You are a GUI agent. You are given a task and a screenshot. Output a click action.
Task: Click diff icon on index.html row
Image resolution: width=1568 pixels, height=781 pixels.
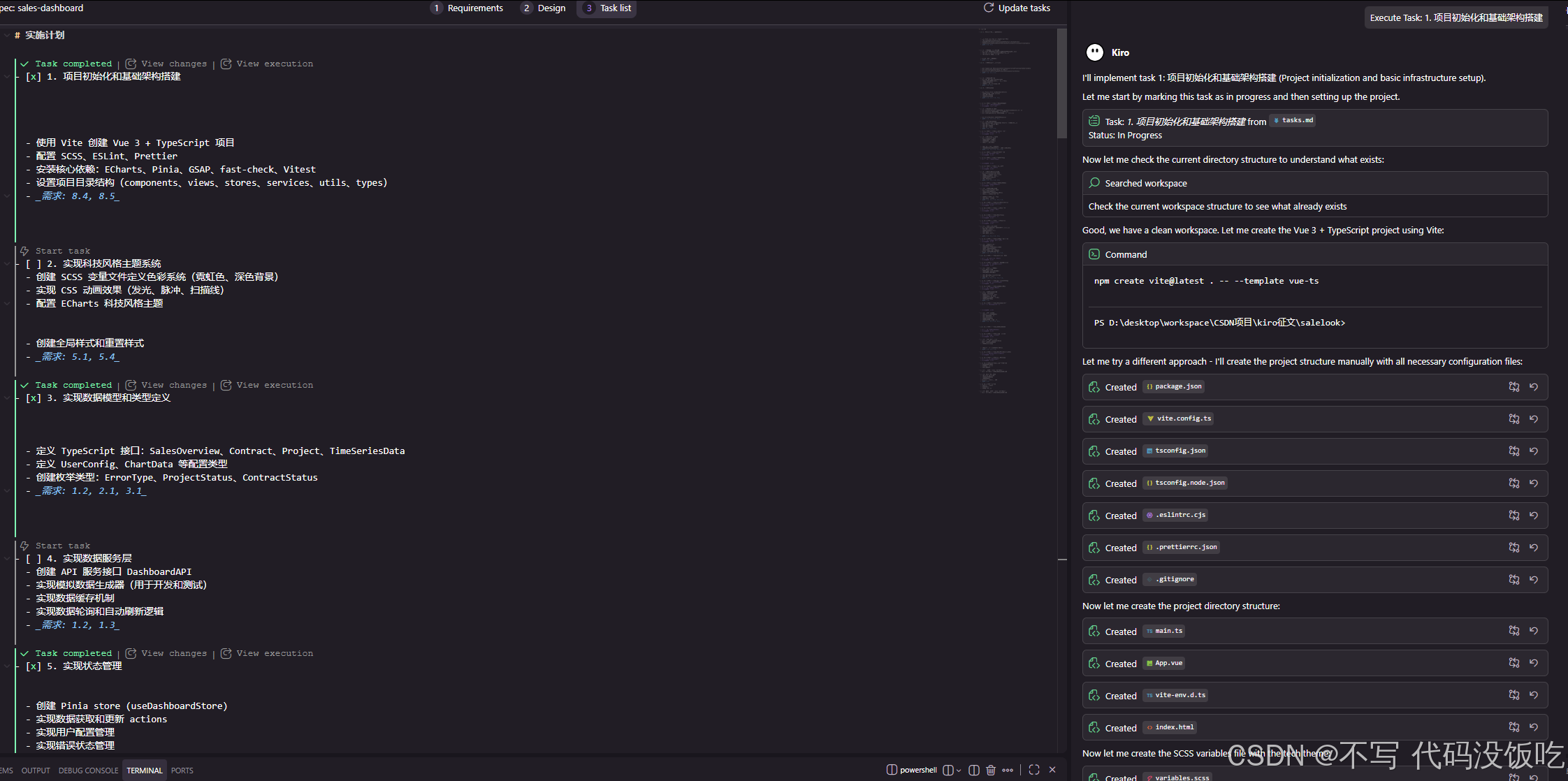[x=1514, y=728]
